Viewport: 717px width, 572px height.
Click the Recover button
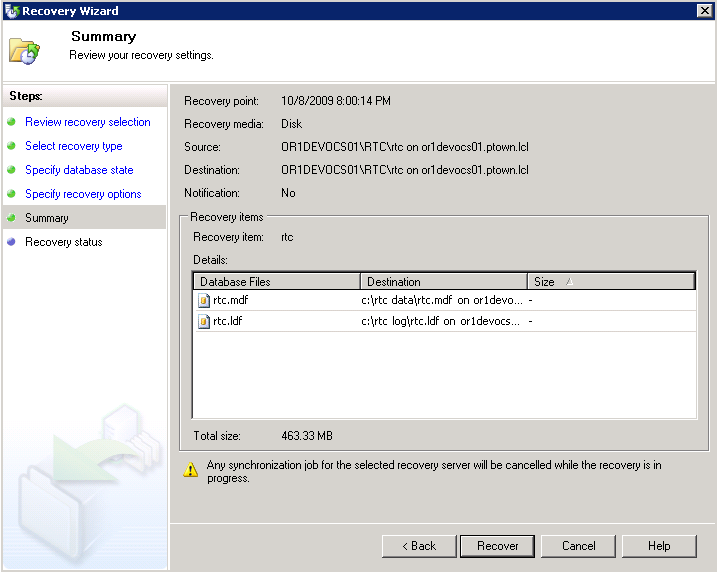click(497, 546)
